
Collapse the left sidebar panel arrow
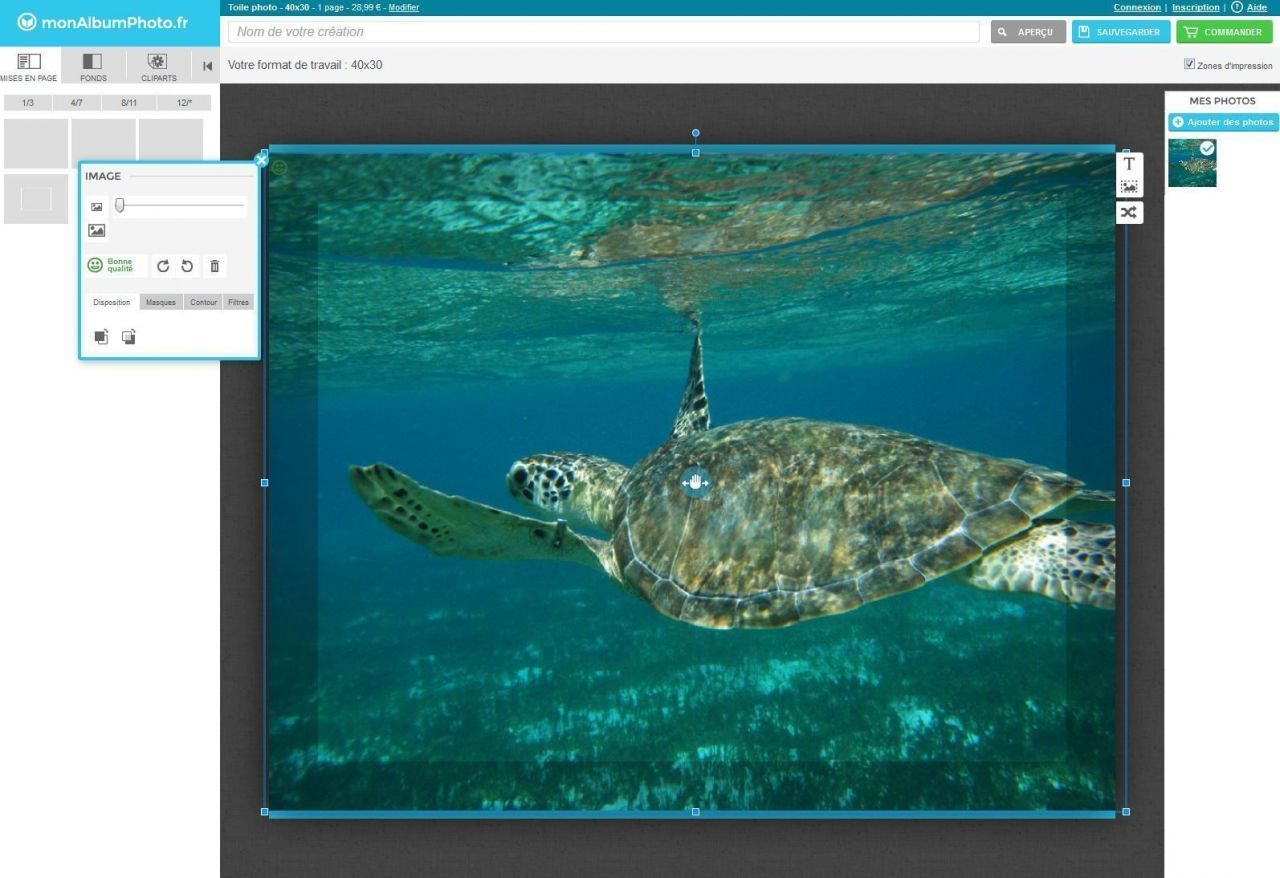207,67
